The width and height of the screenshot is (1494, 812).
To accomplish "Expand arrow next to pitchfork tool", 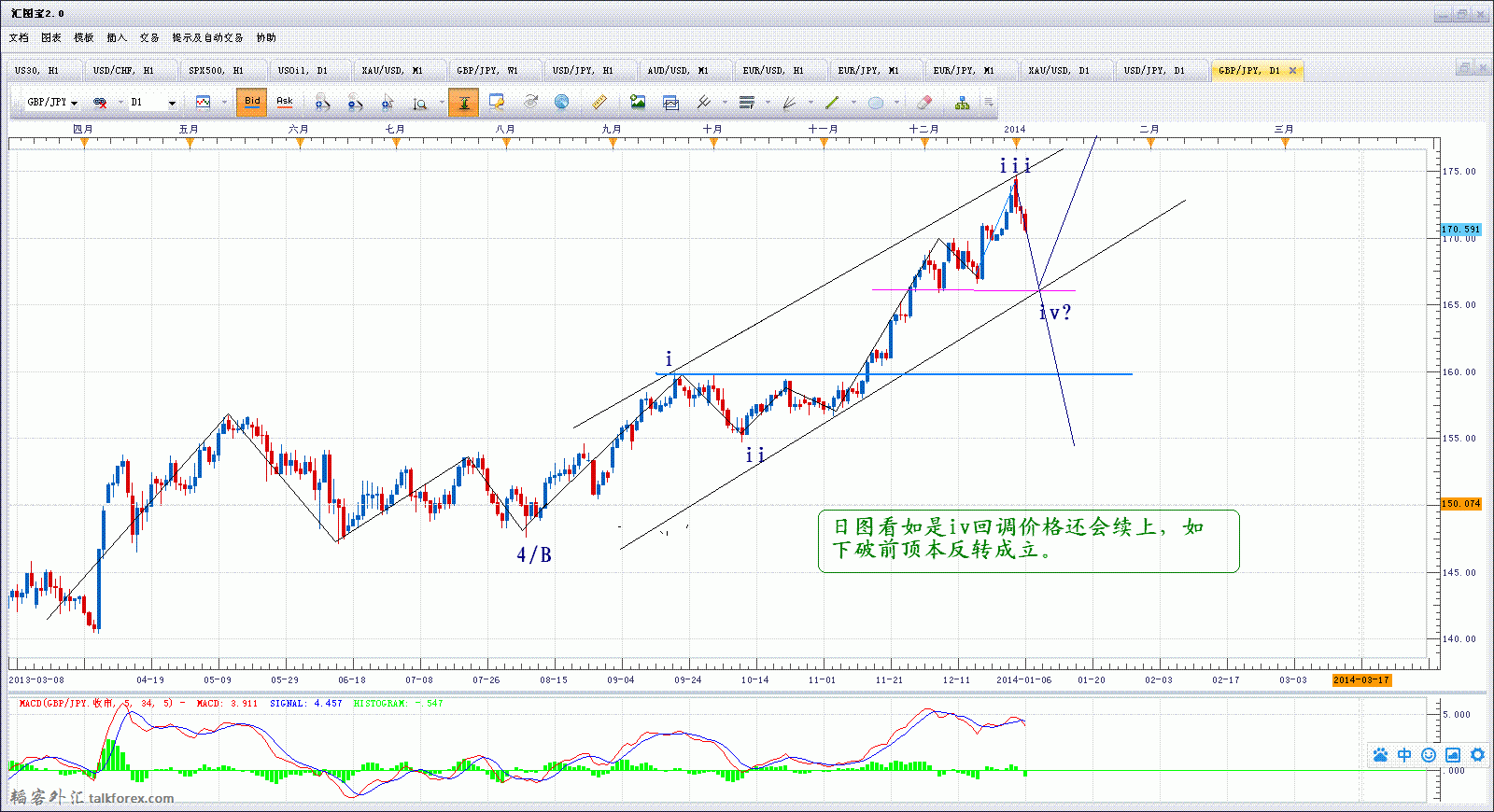I will click(725, 103).
